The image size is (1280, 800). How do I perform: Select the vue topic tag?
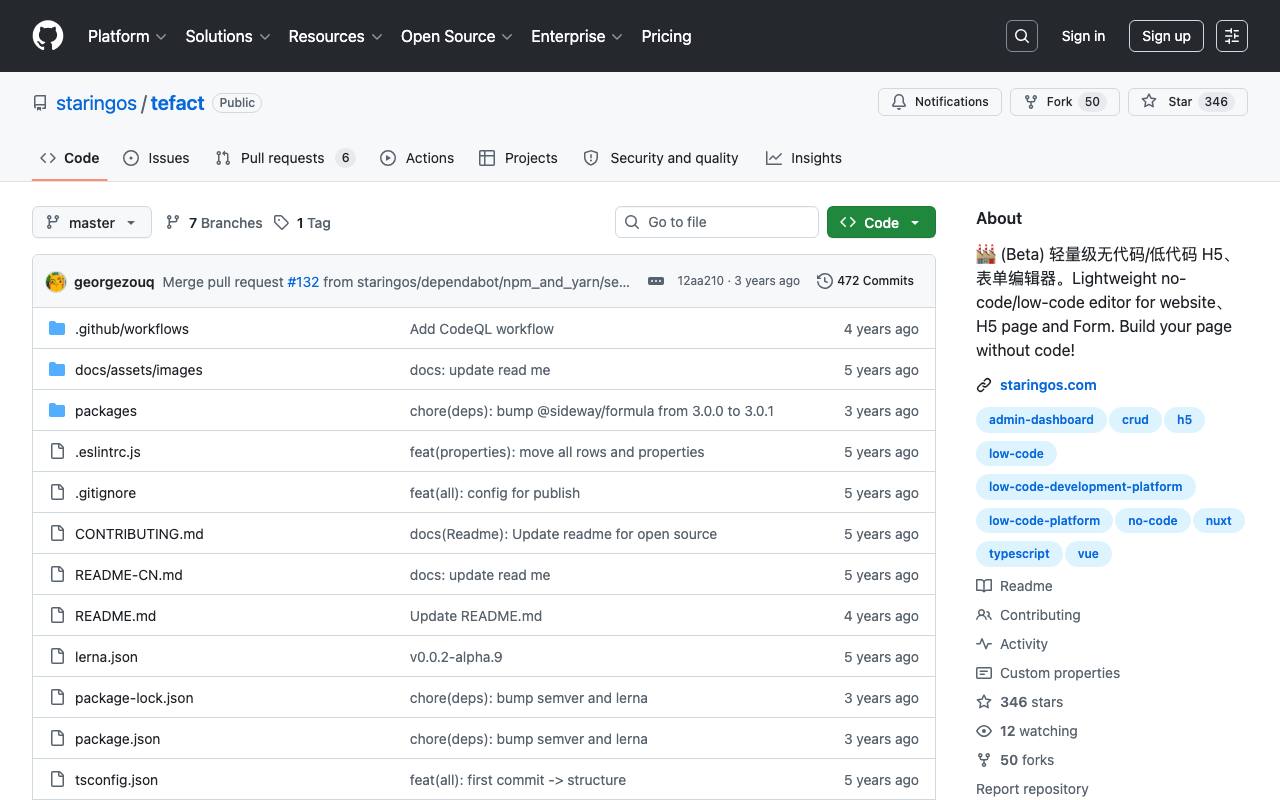click(x=1088, y=554)
